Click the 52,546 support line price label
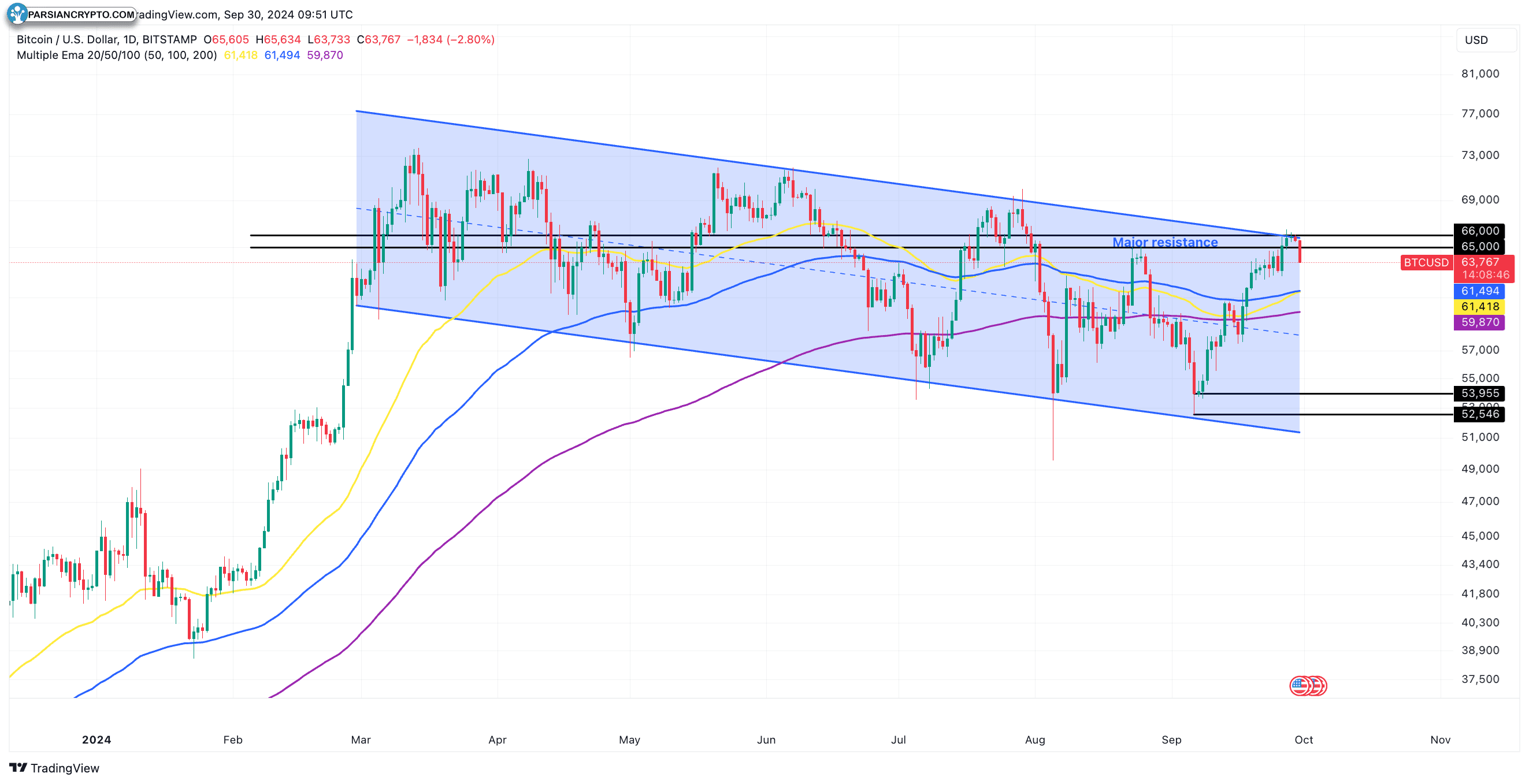Image resolution: width=1529 pixels, height=784 pixels. coord(1479,414)
